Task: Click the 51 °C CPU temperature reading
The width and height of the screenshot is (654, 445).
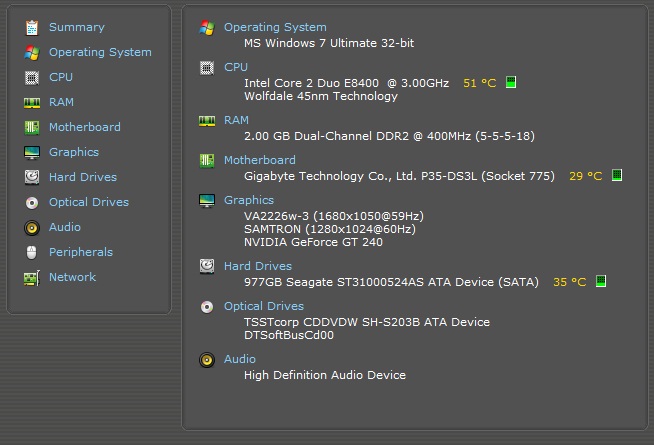Action: [x=479, y=83]
